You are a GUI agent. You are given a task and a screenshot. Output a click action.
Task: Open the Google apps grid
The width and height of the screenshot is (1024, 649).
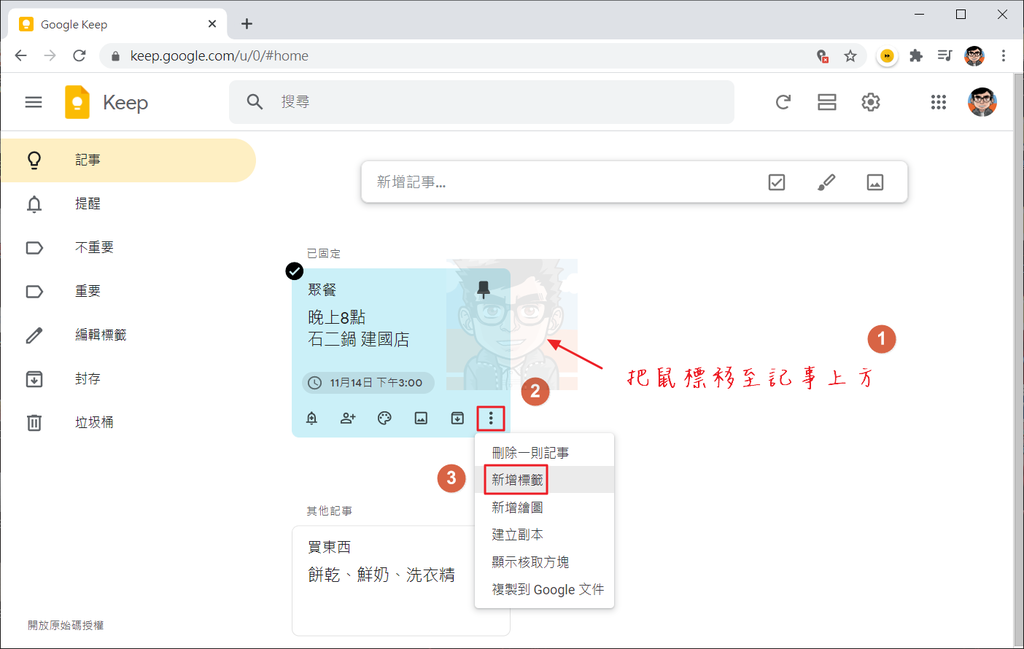[938, 102]
